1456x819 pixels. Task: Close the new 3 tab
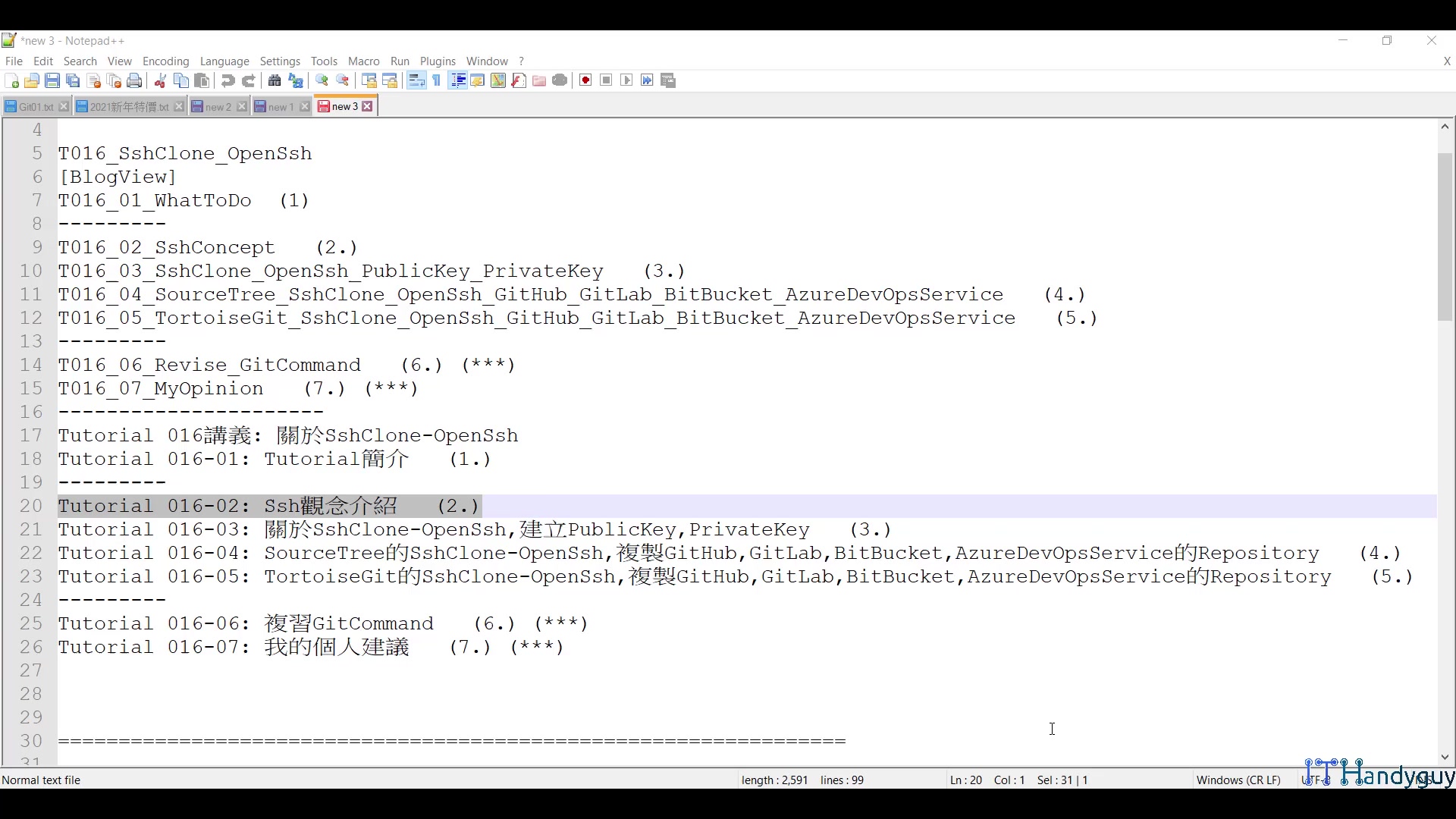pos(368,107)
